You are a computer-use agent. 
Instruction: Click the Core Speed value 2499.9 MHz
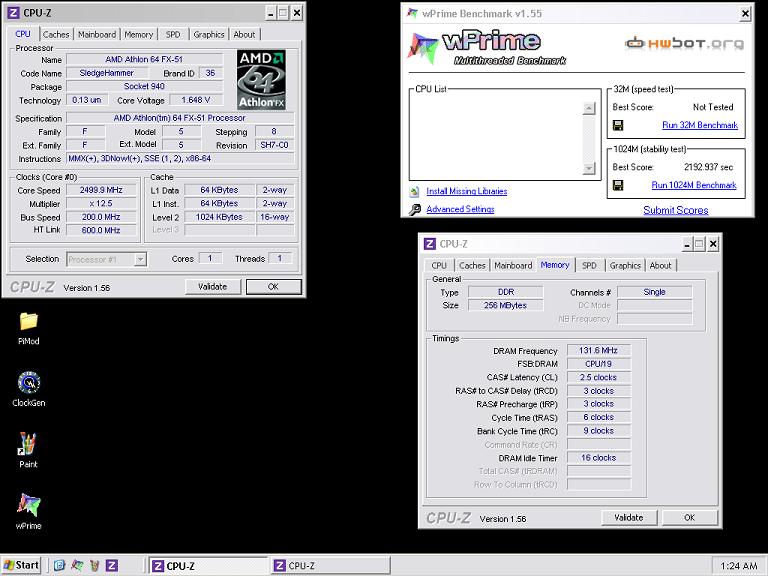(x=101, y=190)
